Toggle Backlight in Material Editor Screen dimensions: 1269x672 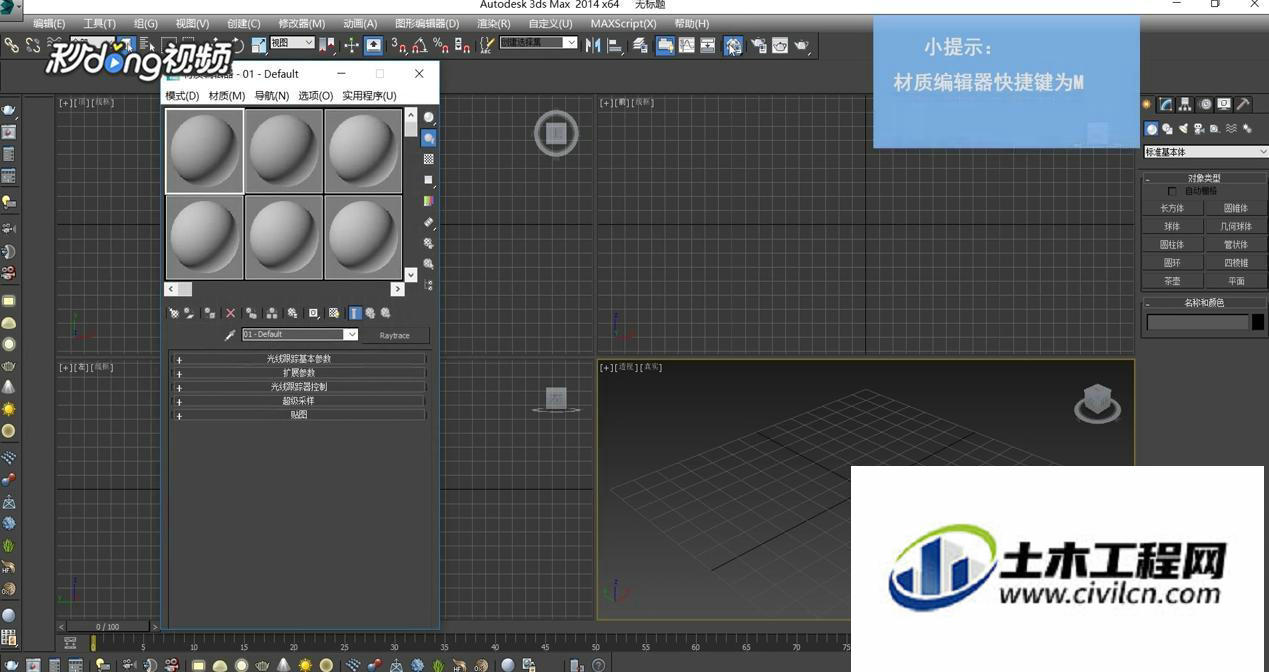(429, 138)
